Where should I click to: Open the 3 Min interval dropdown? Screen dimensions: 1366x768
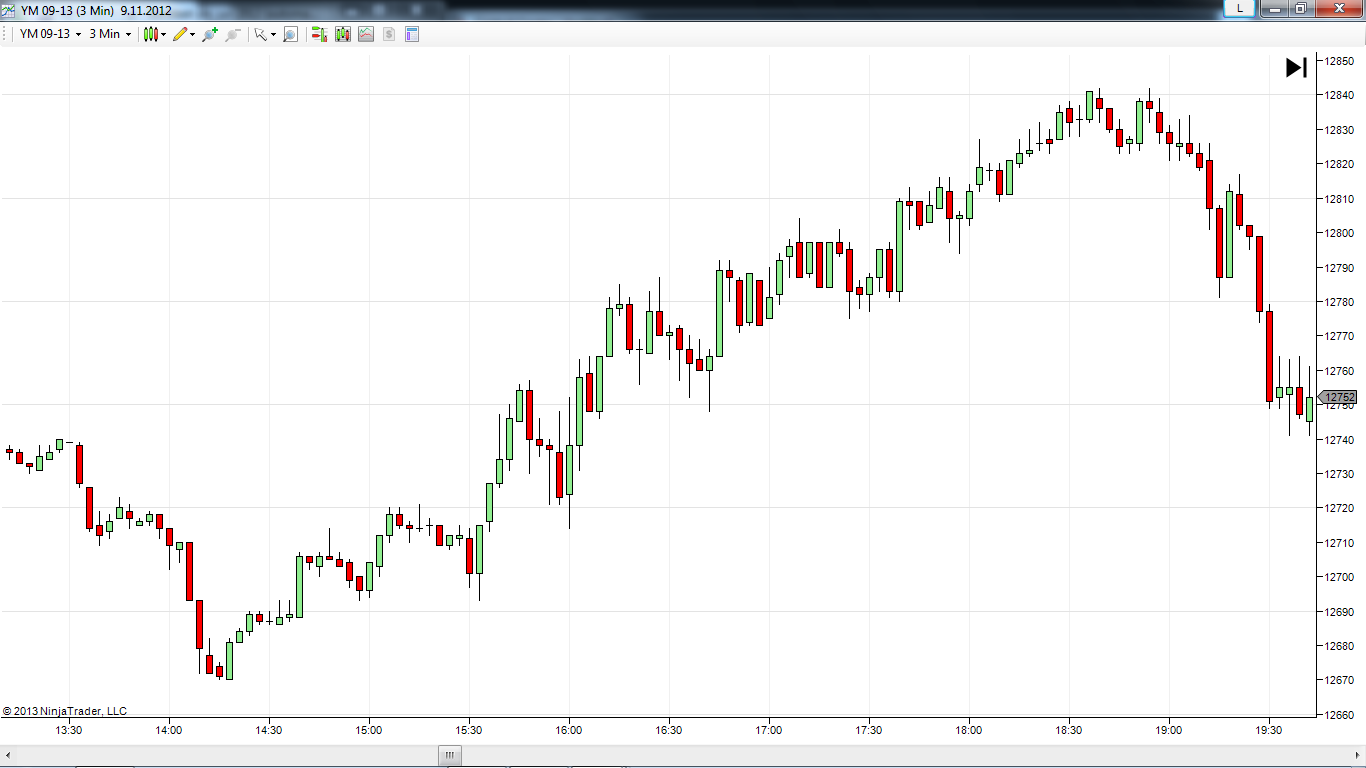pyautogui.click(x=110, y=34)
